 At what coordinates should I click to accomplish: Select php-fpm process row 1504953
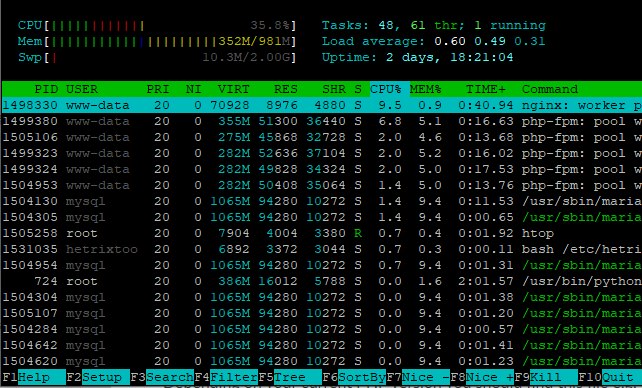pos(322,185)
